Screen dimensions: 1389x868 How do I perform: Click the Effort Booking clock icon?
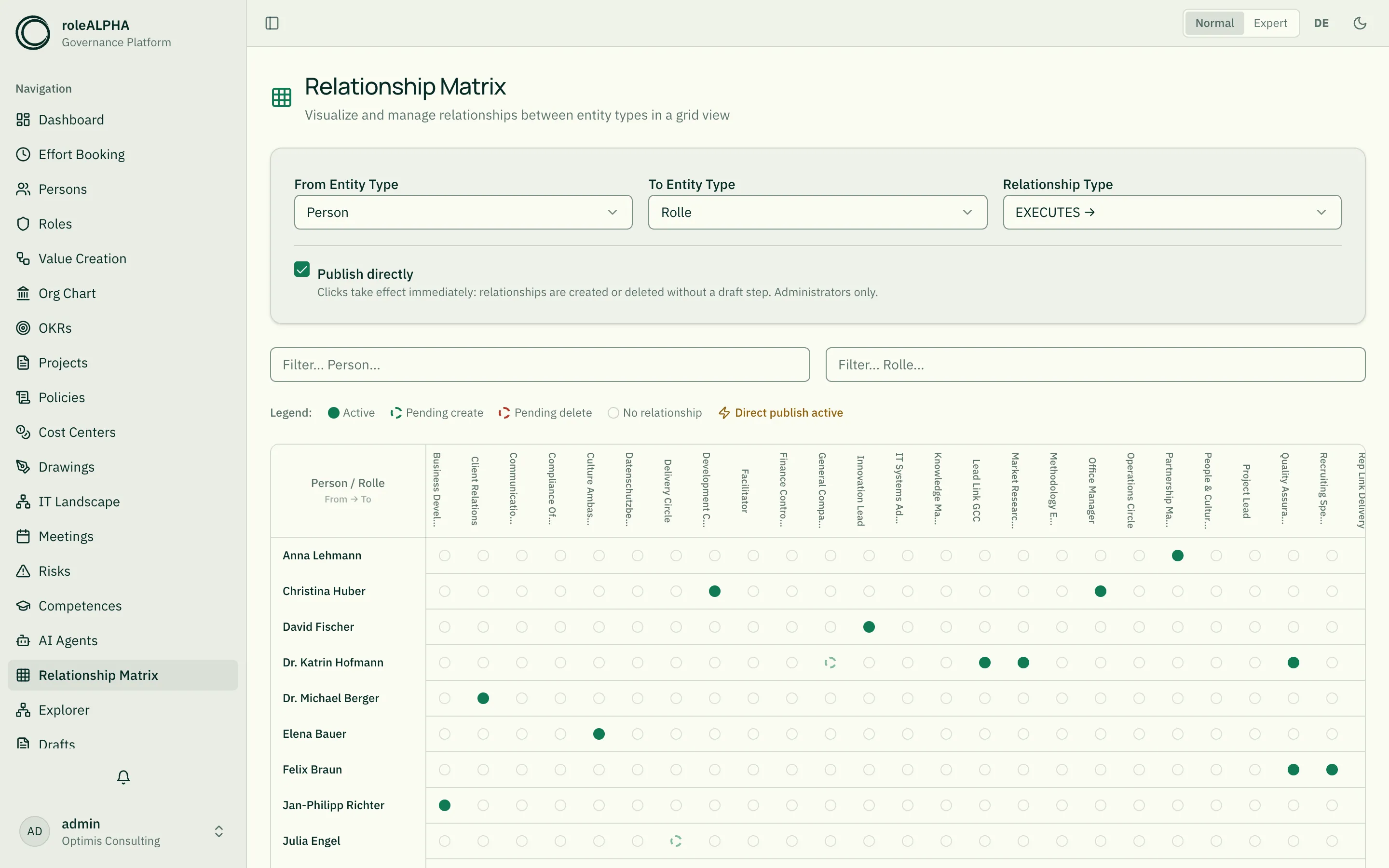23,154
